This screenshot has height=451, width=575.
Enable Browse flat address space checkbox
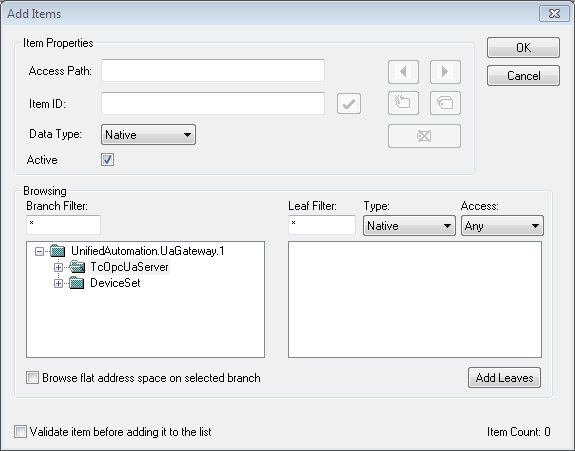pos(32,378)
